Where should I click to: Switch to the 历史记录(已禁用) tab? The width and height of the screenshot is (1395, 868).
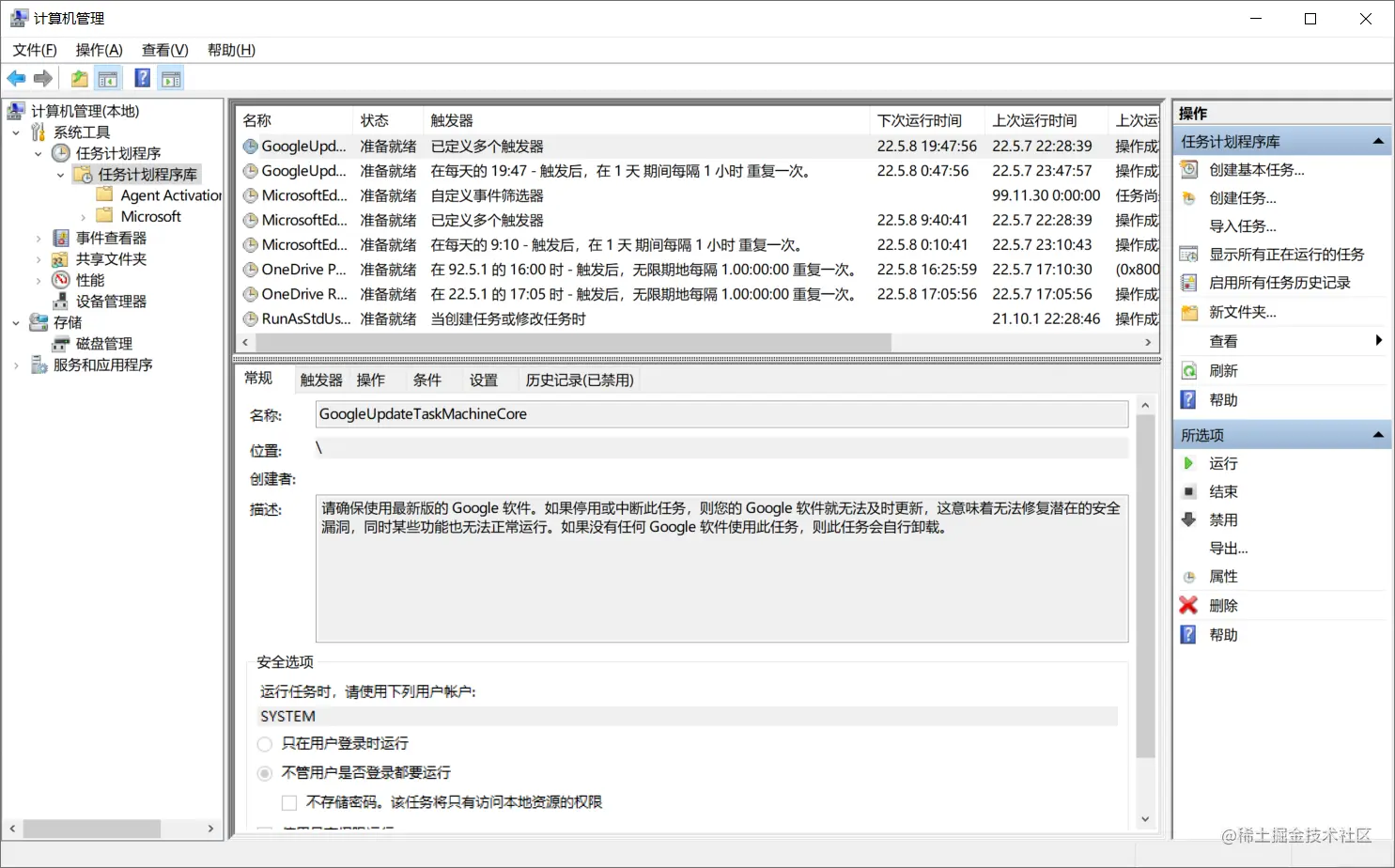580,380
